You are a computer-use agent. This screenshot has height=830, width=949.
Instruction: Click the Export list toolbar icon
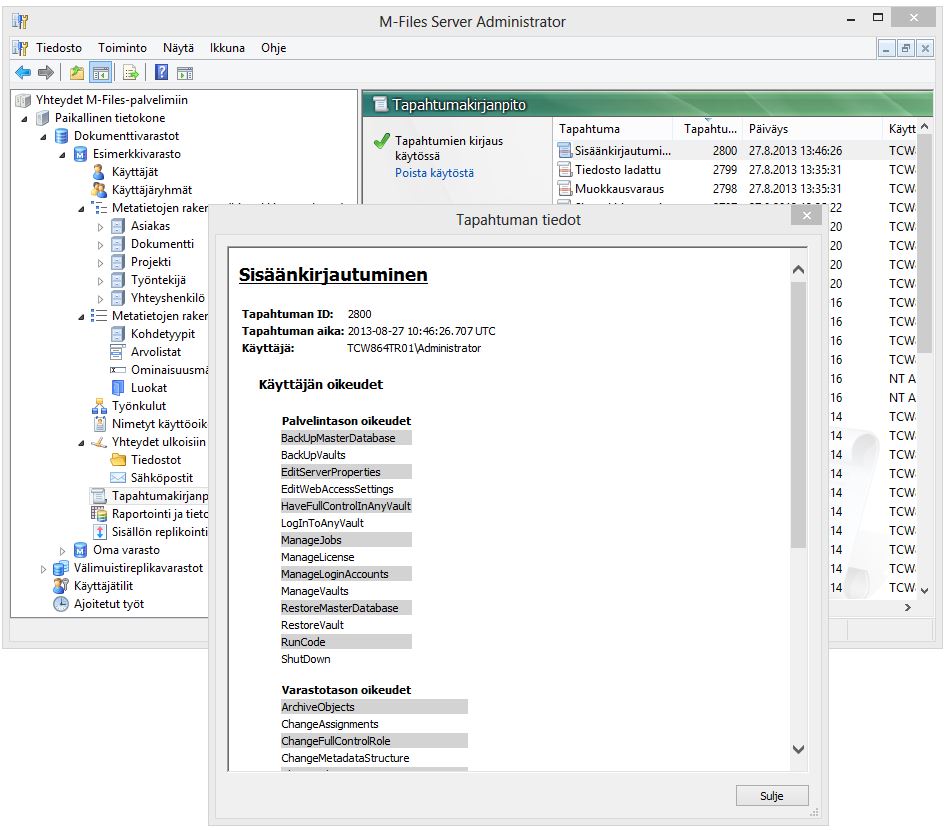coord(131,73)
